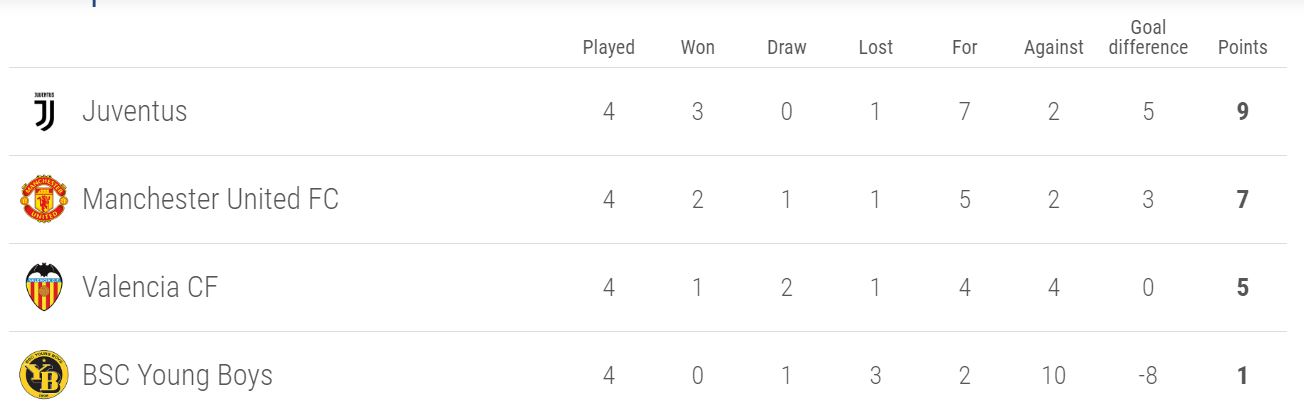Click the Lost column header
This screenshot has height=411, width=1304.
point(876,47)
